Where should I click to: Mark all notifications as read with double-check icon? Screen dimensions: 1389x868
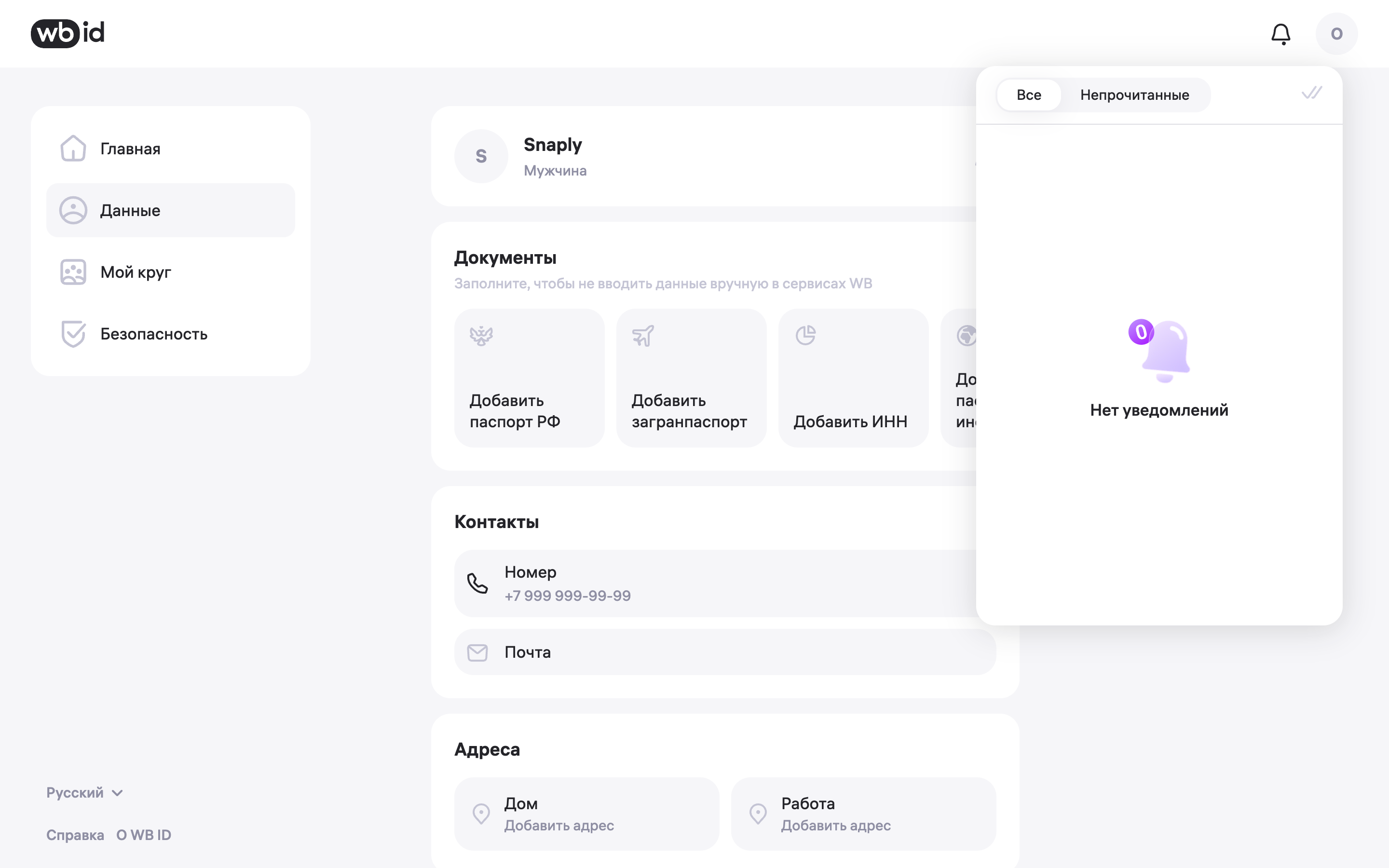coord(1311,93)
